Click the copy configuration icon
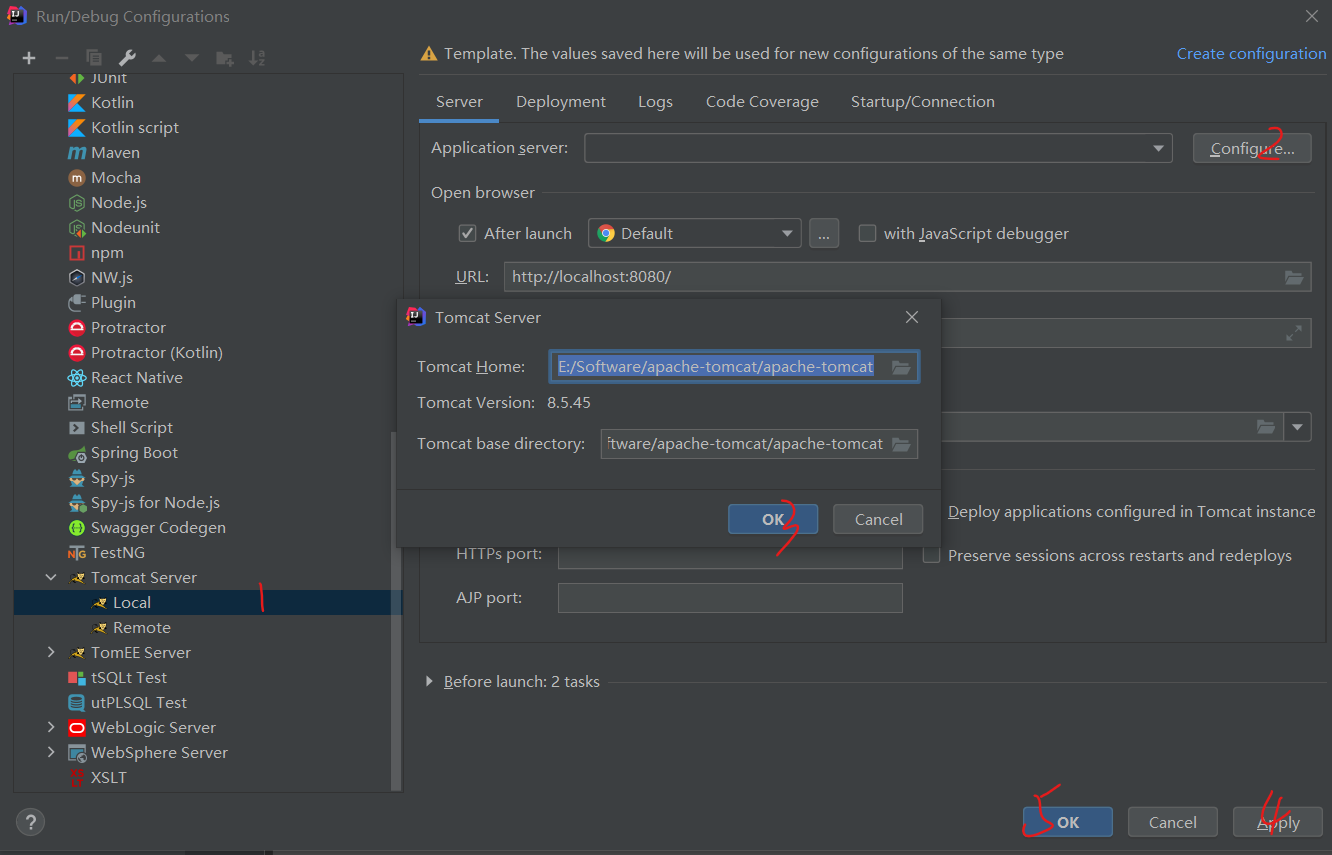 (94, 58)
